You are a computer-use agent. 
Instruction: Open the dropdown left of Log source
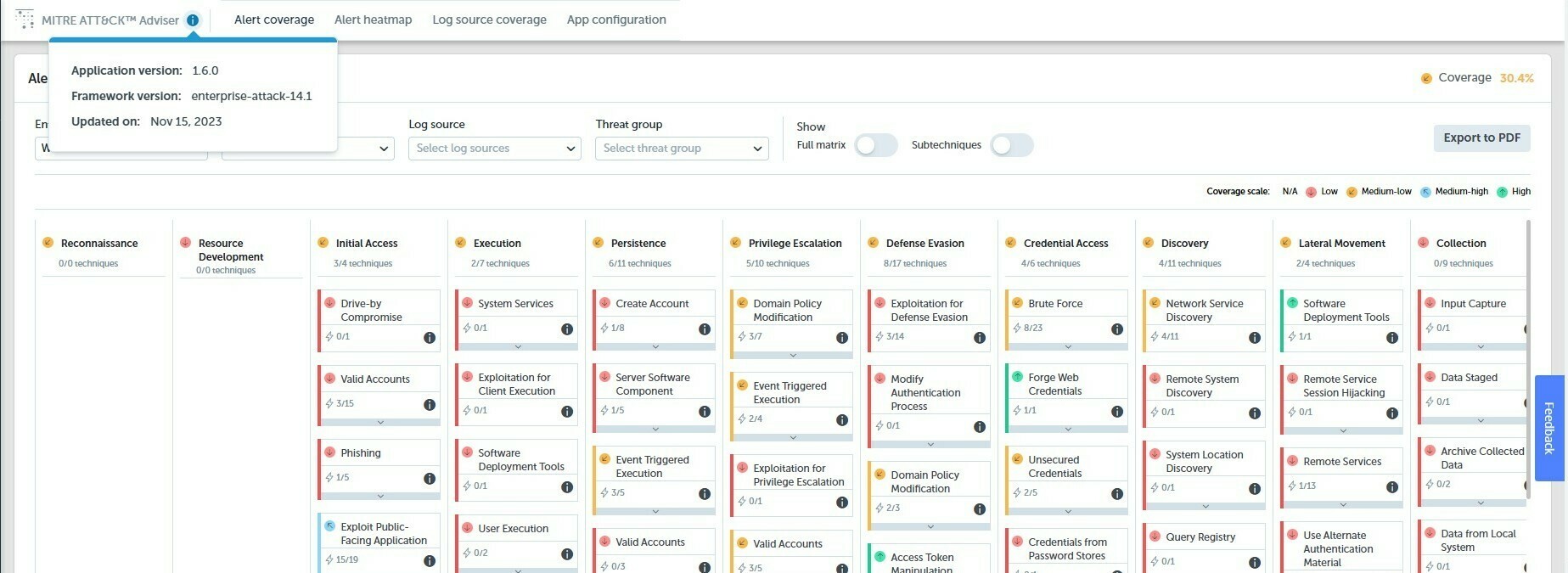[308, 149]
